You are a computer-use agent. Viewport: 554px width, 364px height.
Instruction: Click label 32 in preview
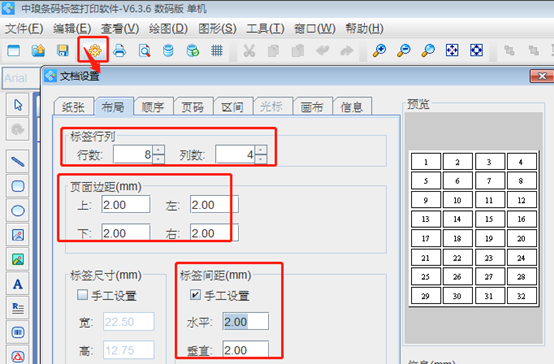pyautogui.click(x=521, y=296)
